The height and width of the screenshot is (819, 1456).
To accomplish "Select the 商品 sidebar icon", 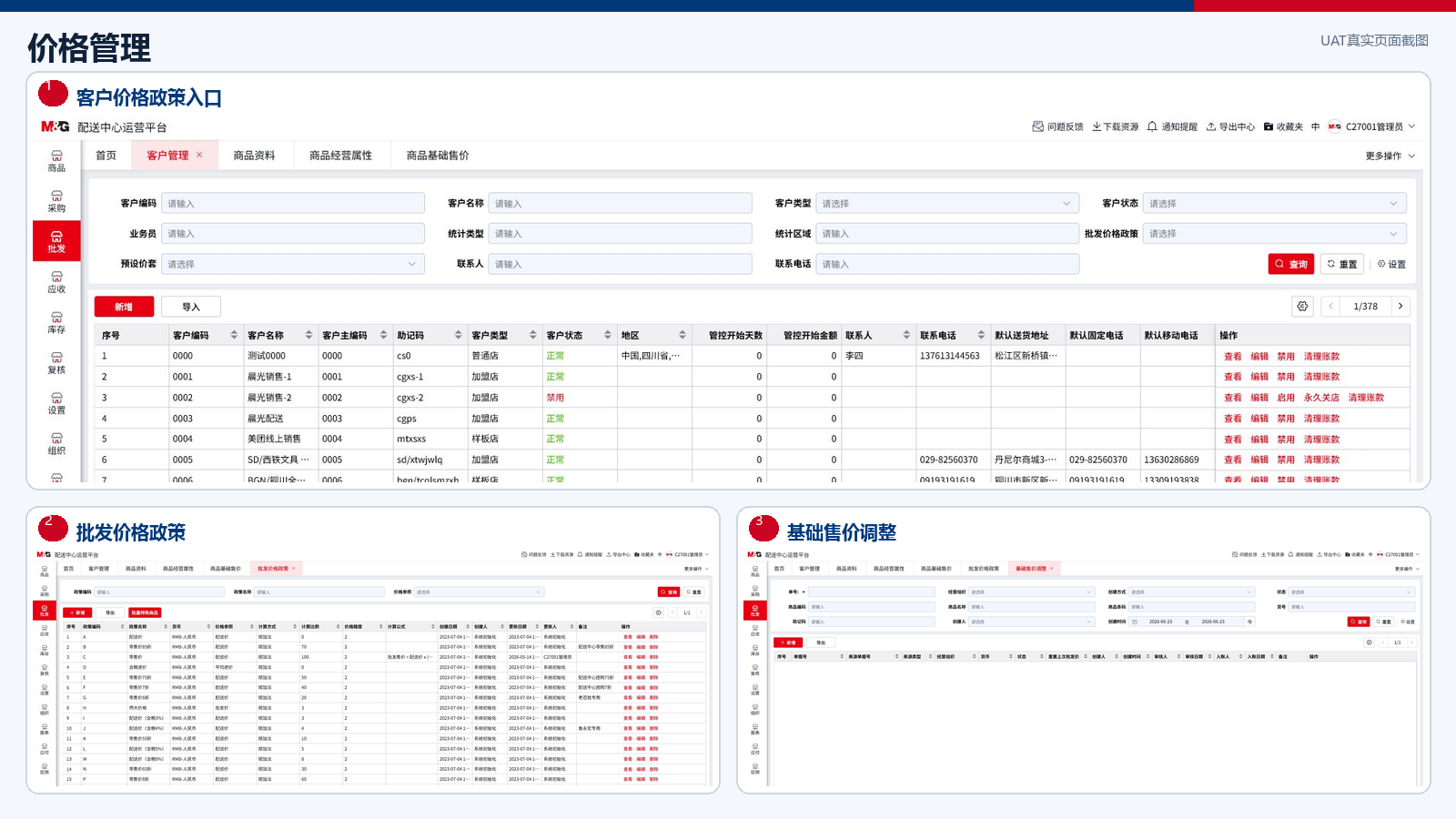I will pyautogui.click(x=56, y=161).
